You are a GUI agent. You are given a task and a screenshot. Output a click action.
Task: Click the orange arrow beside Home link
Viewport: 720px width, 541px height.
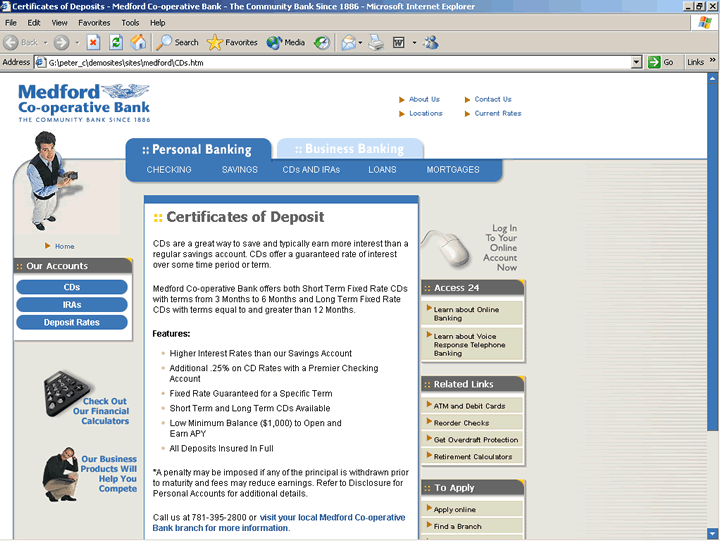click(x=47, y=246)
